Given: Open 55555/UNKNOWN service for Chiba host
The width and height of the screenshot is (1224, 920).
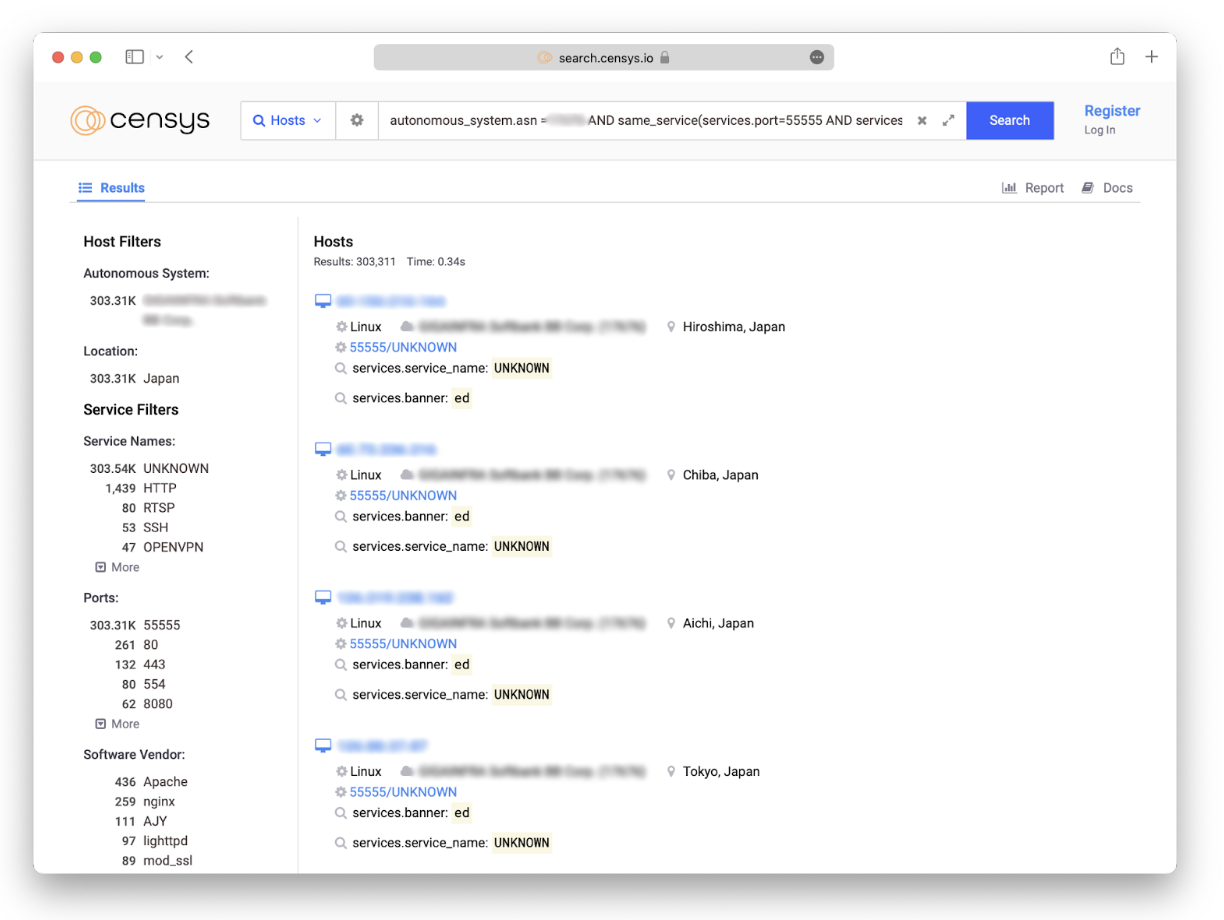Looking at the screenshot, I should 403,495.
